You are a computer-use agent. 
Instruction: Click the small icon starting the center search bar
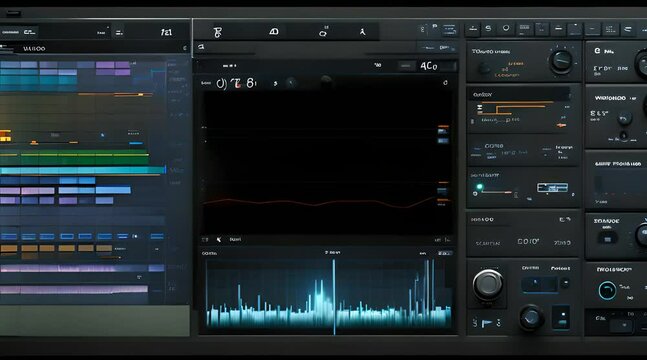click(201, 47)
